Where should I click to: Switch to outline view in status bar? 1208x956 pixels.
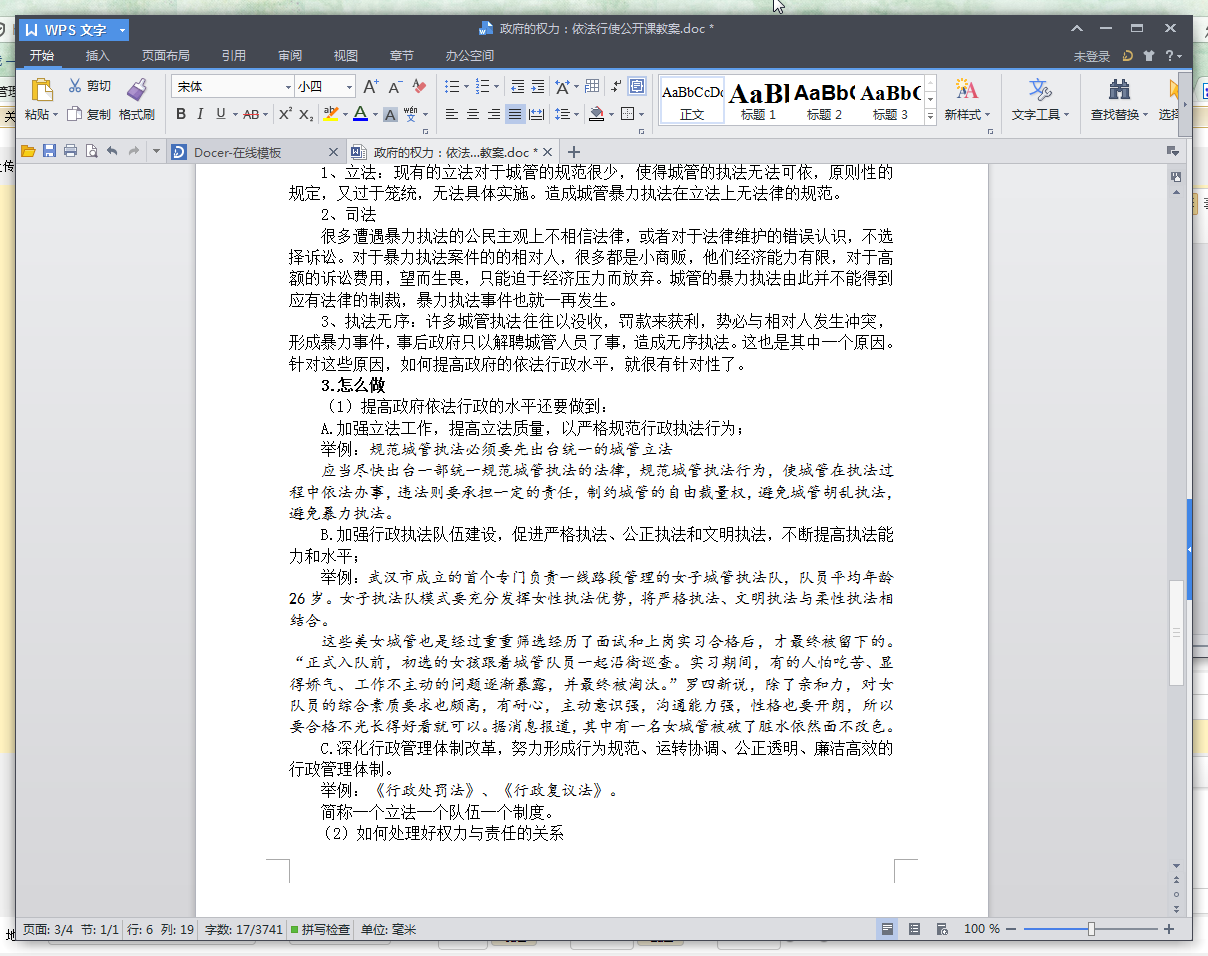(x=914, y=930)
